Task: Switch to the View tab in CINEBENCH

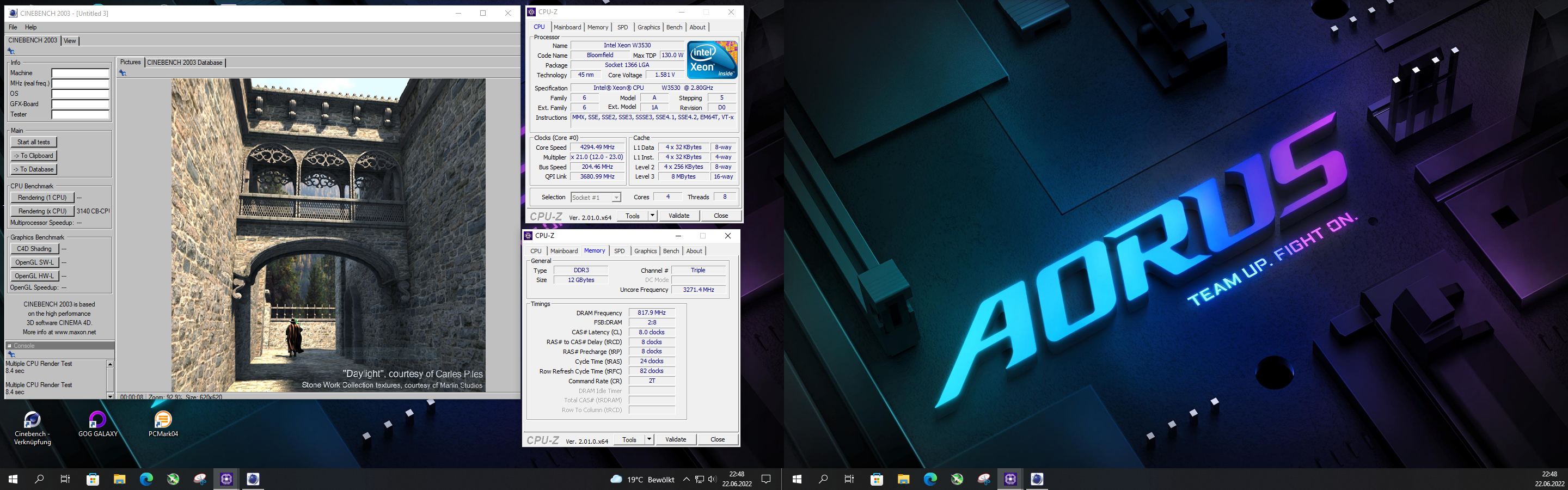Action: click(x=70, y=41)
